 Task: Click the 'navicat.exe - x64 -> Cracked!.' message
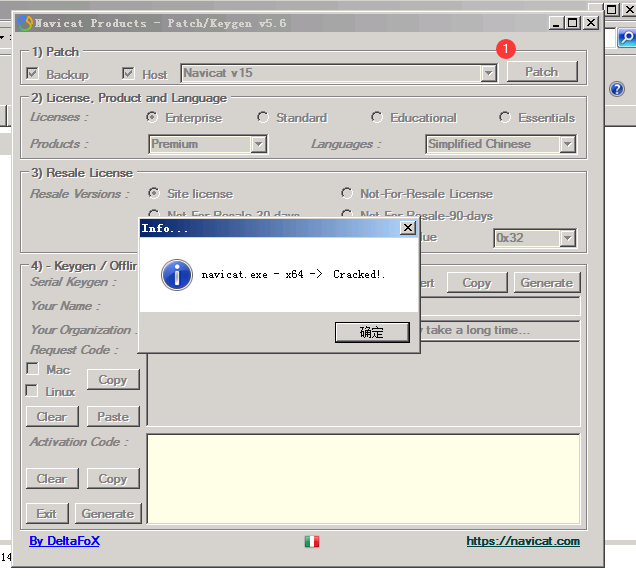tap(293, 275)
